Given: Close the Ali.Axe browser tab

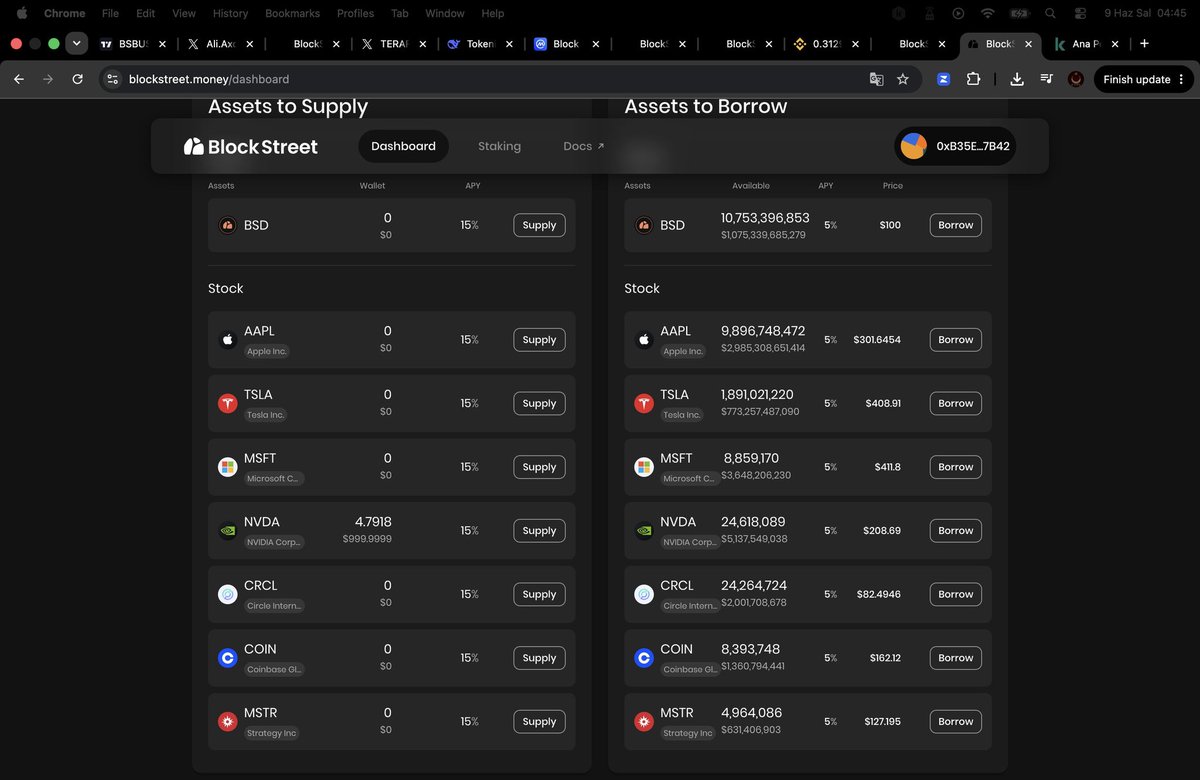Looking at the screenshot, I should tap(250, 44).
